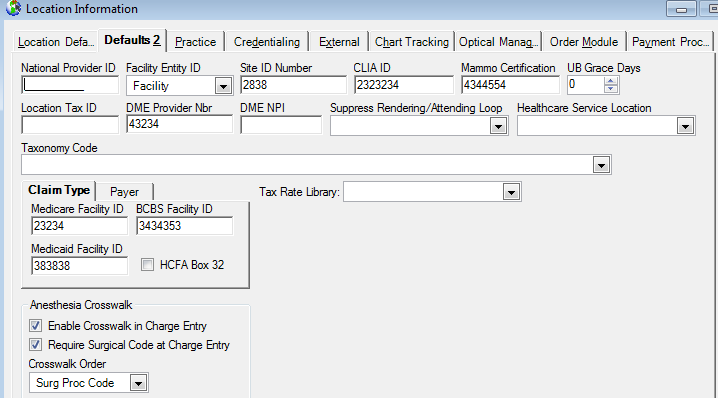Image resolution: width=721 pixels, height=399 pixels.
Task: Expand the Taxonomy Code dropdown
Action: click(x=601, y=165)
